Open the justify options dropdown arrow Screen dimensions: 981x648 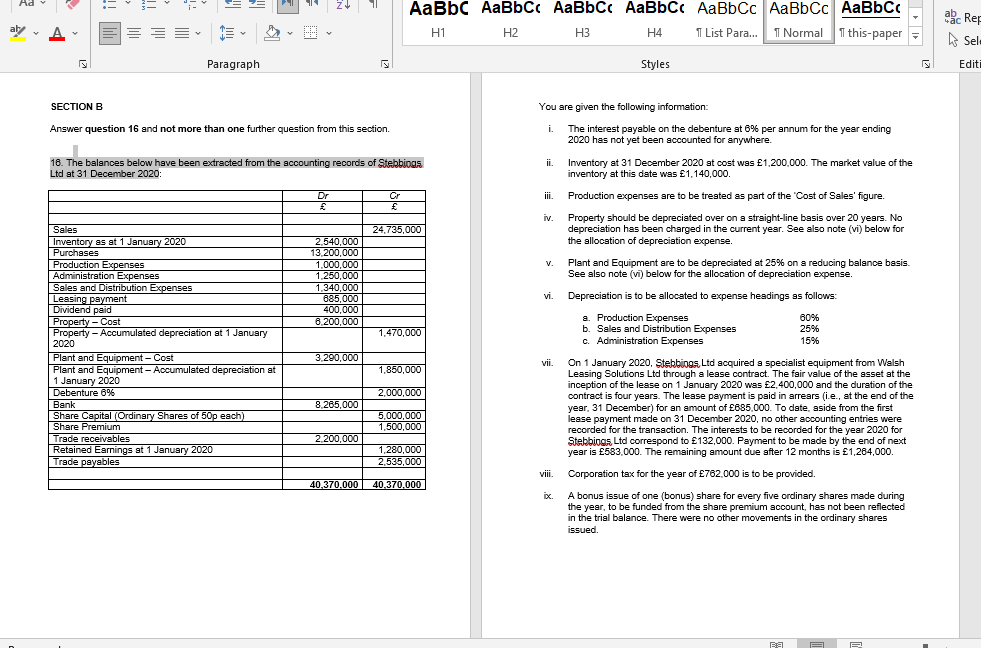198,33
